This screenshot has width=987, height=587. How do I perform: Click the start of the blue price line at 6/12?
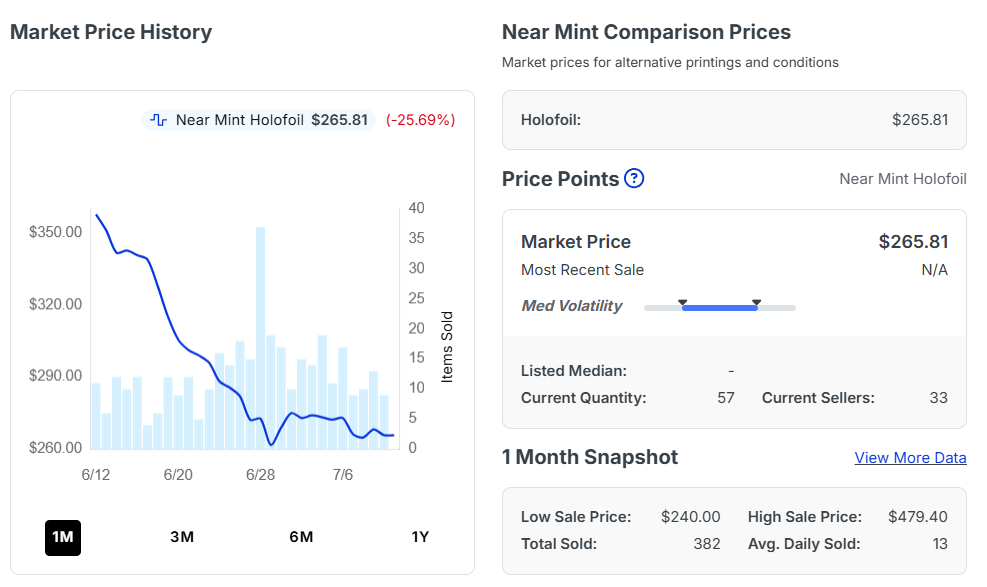(96, 215)
